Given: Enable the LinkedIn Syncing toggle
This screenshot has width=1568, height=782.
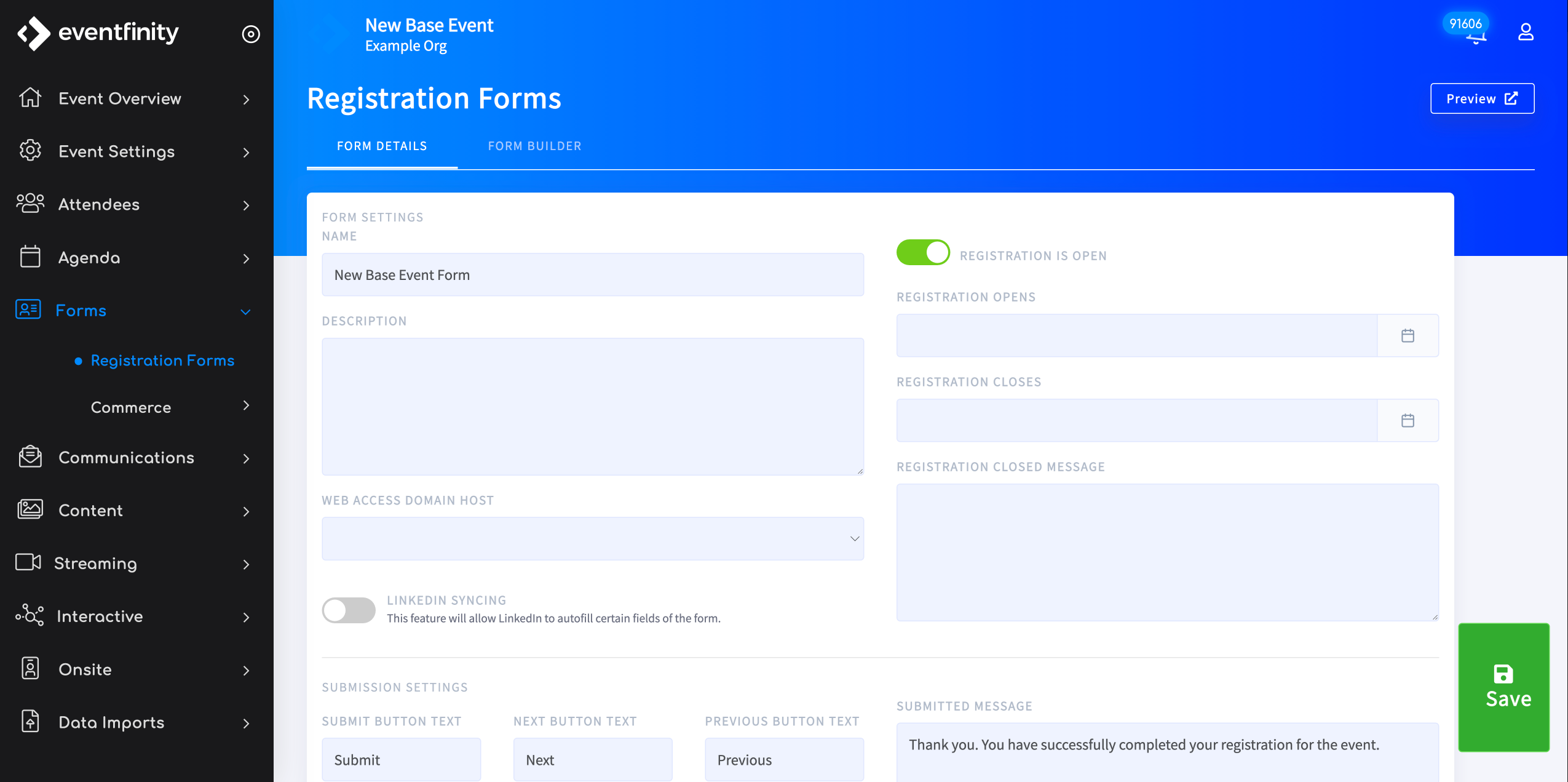Looking at the screenshot, I should (x=349, y=610).
